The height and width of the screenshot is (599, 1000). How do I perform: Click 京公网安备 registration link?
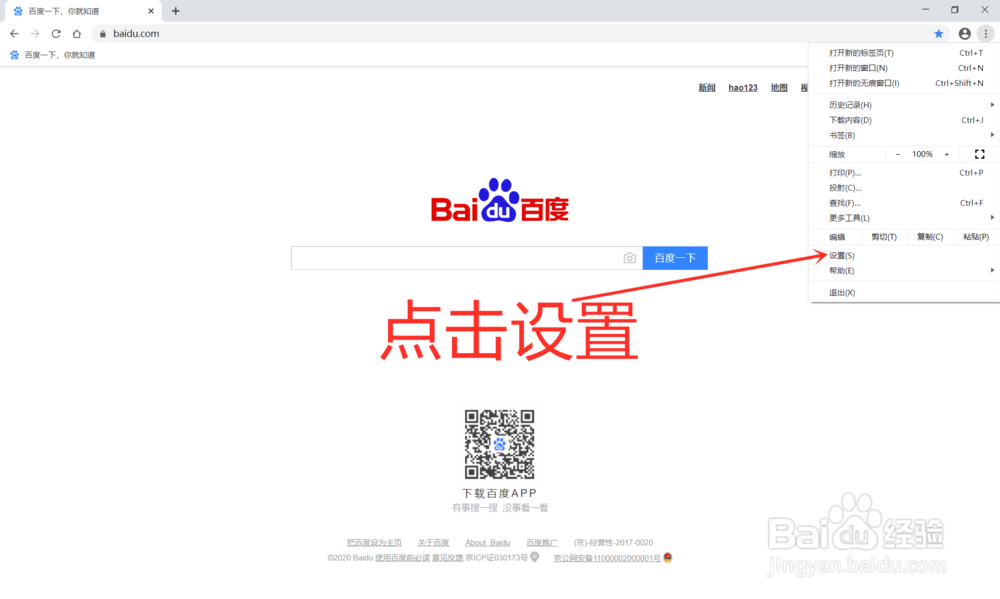click(607, 558)
